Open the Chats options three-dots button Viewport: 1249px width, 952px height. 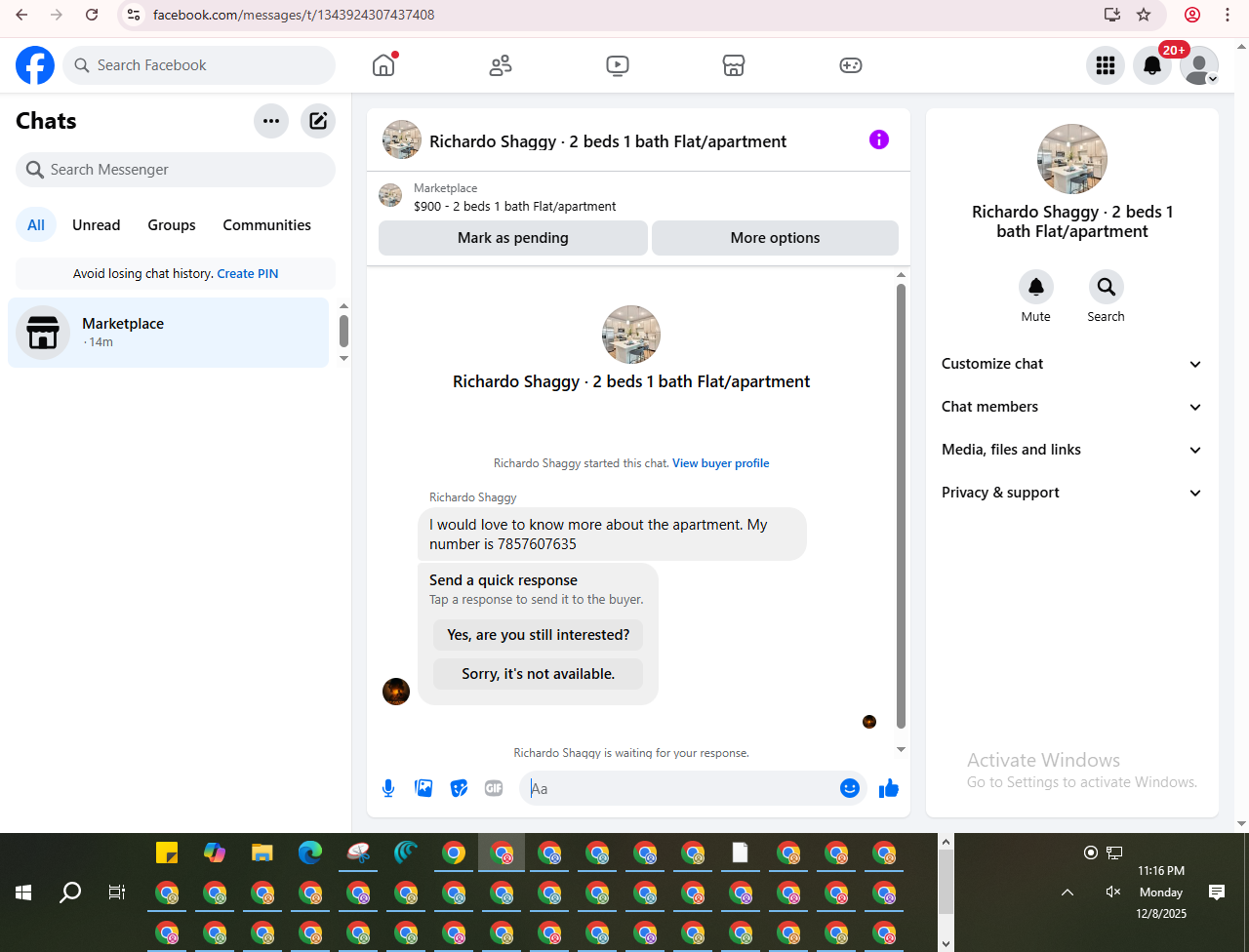click(x=271, y=121)
